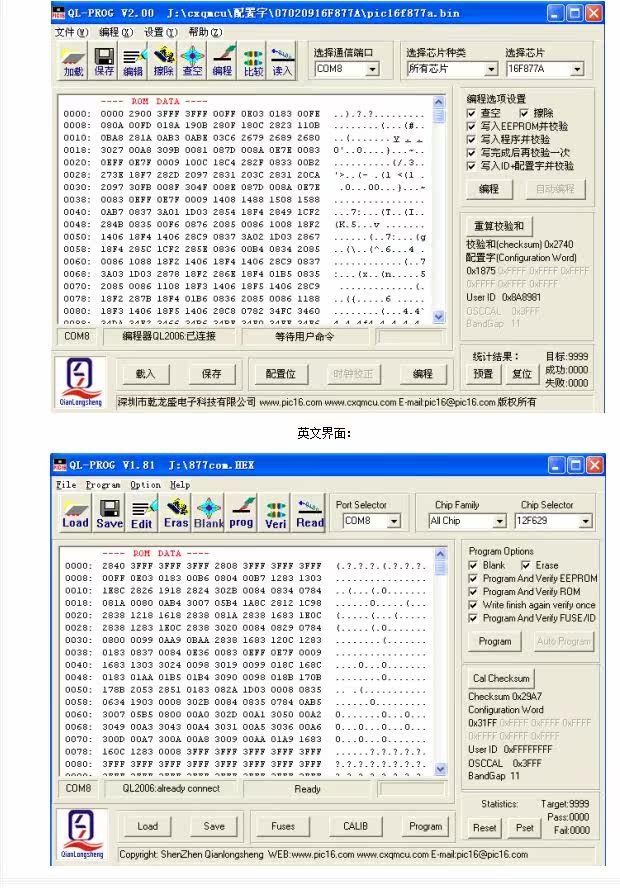The image size is (620, 888).
Task: Click 查空 blank-check icon in Chinese toolbar
Action: pyautogui.click(x=193, y=61)
